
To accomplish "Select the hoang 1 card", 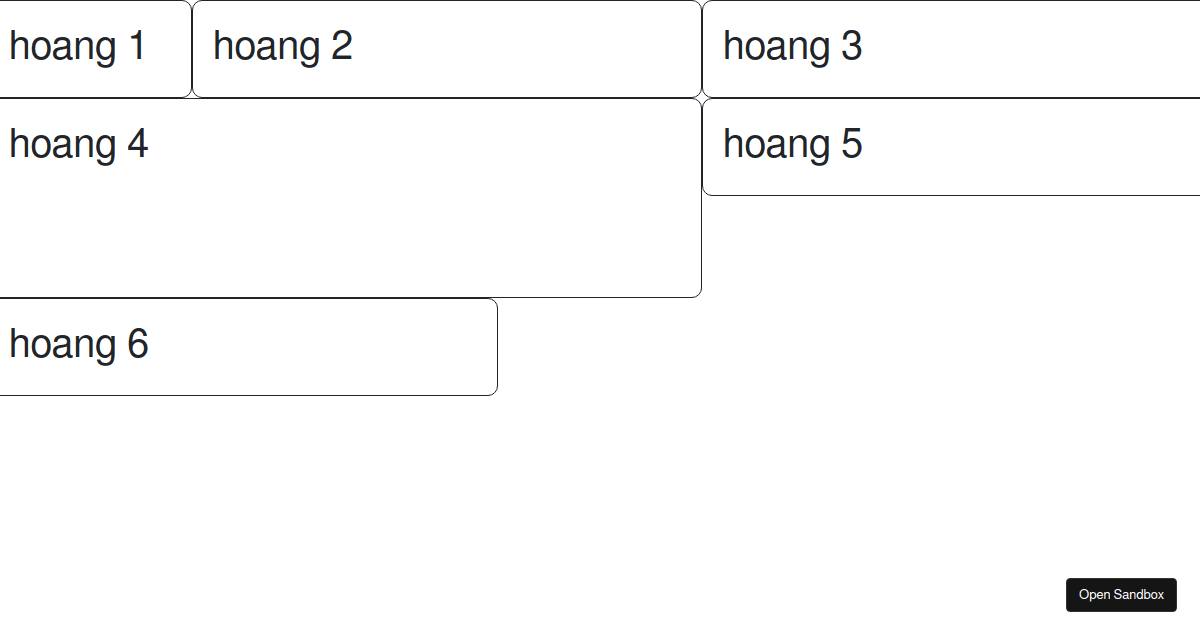I will pos(95,49).
